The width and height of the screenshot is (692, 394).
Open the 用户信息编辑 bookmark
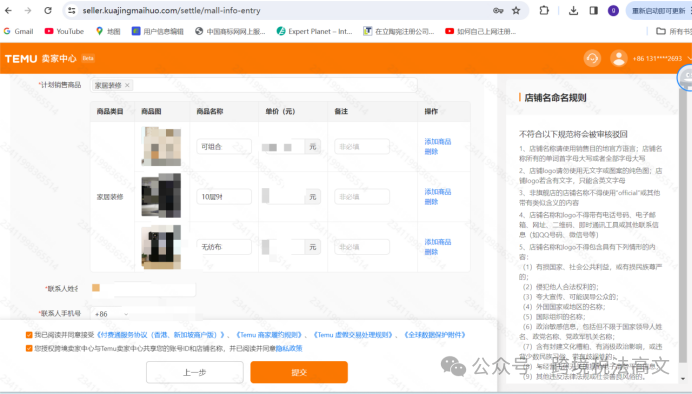[158, 31]
